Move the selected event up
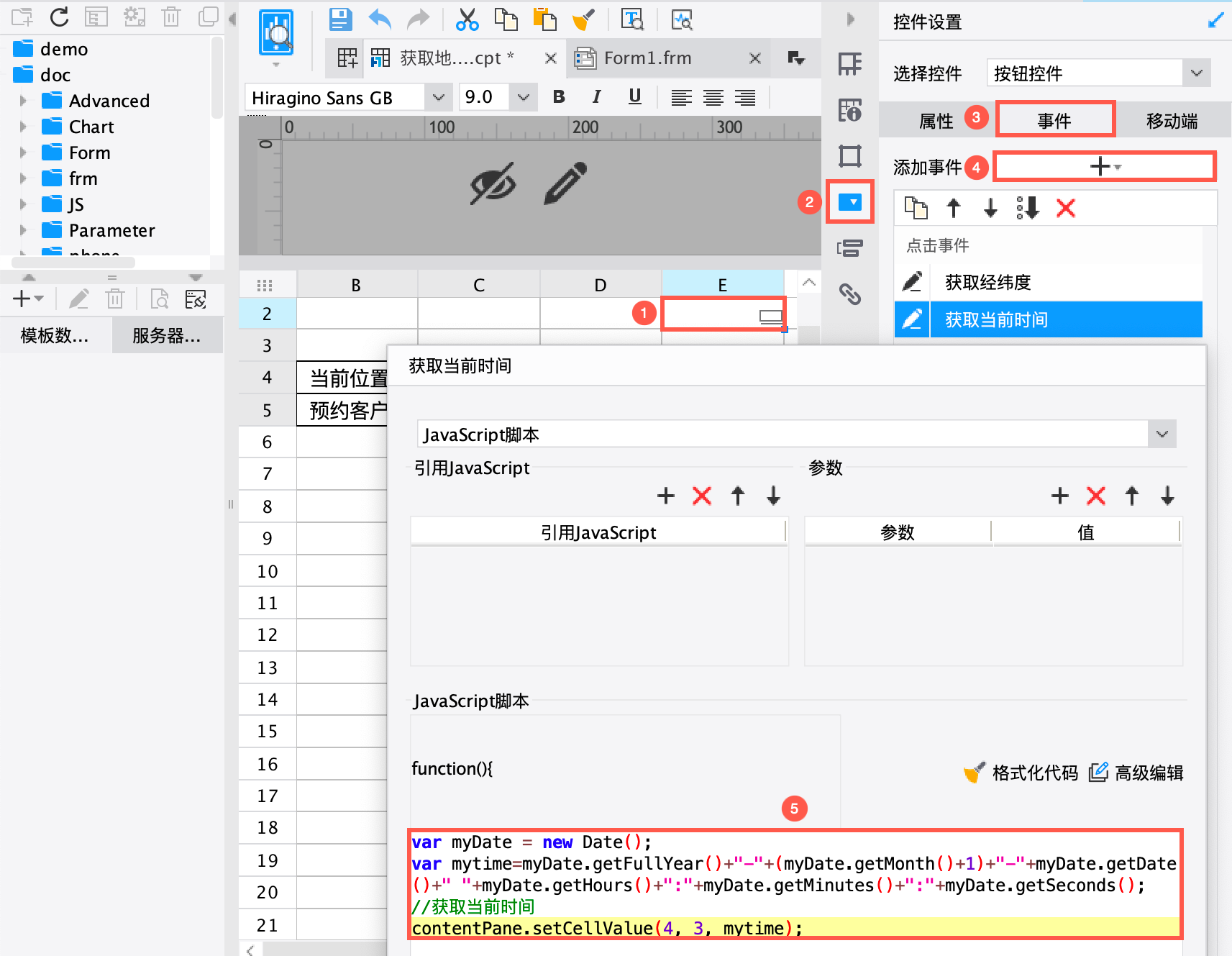Screen dimensions: 1232x956 point(954,209)
